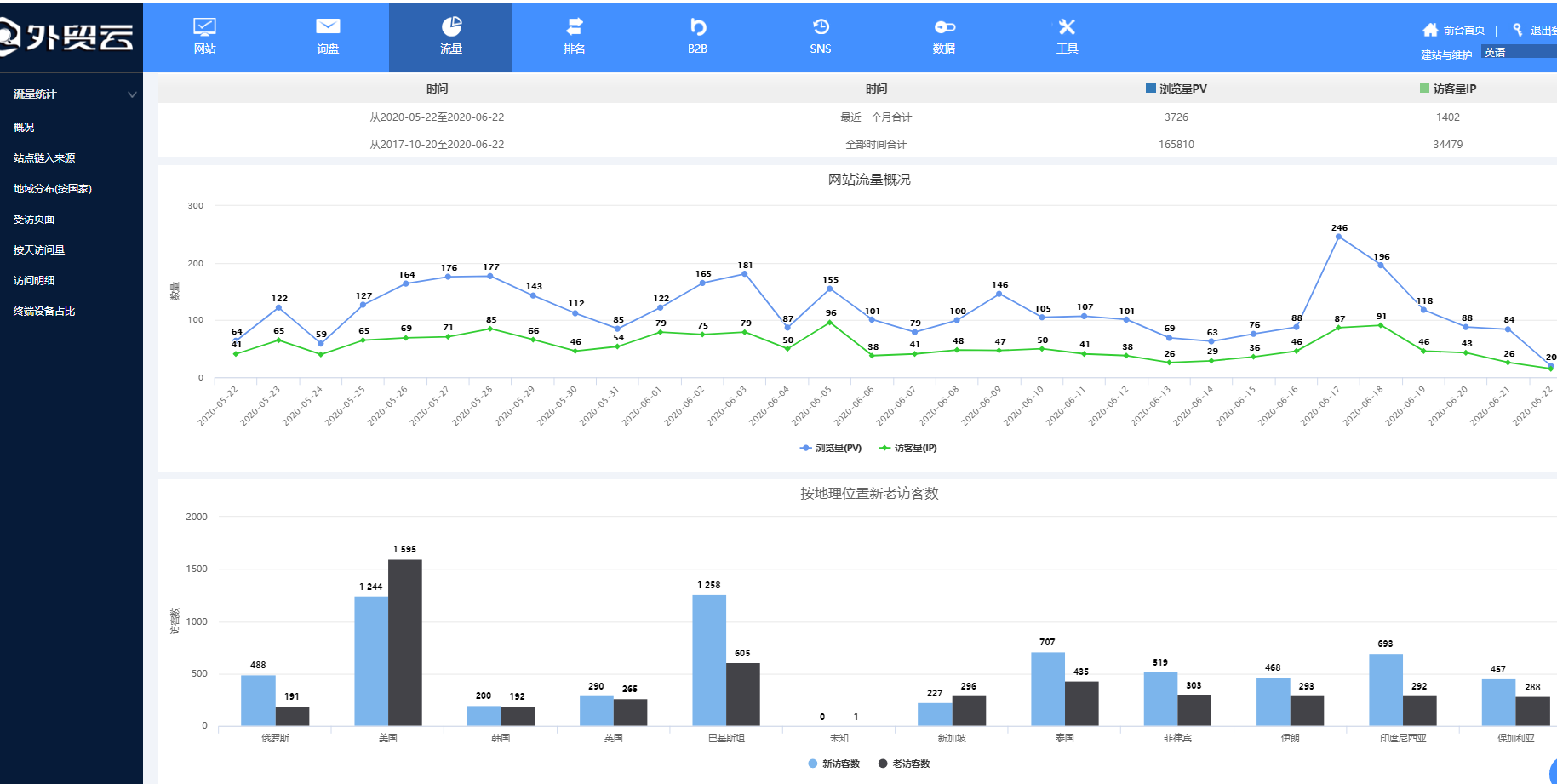The height and width of the screenshot is (784, 1557).
Task: Select the 流量 pie chart icon
Action: [451, 27]
